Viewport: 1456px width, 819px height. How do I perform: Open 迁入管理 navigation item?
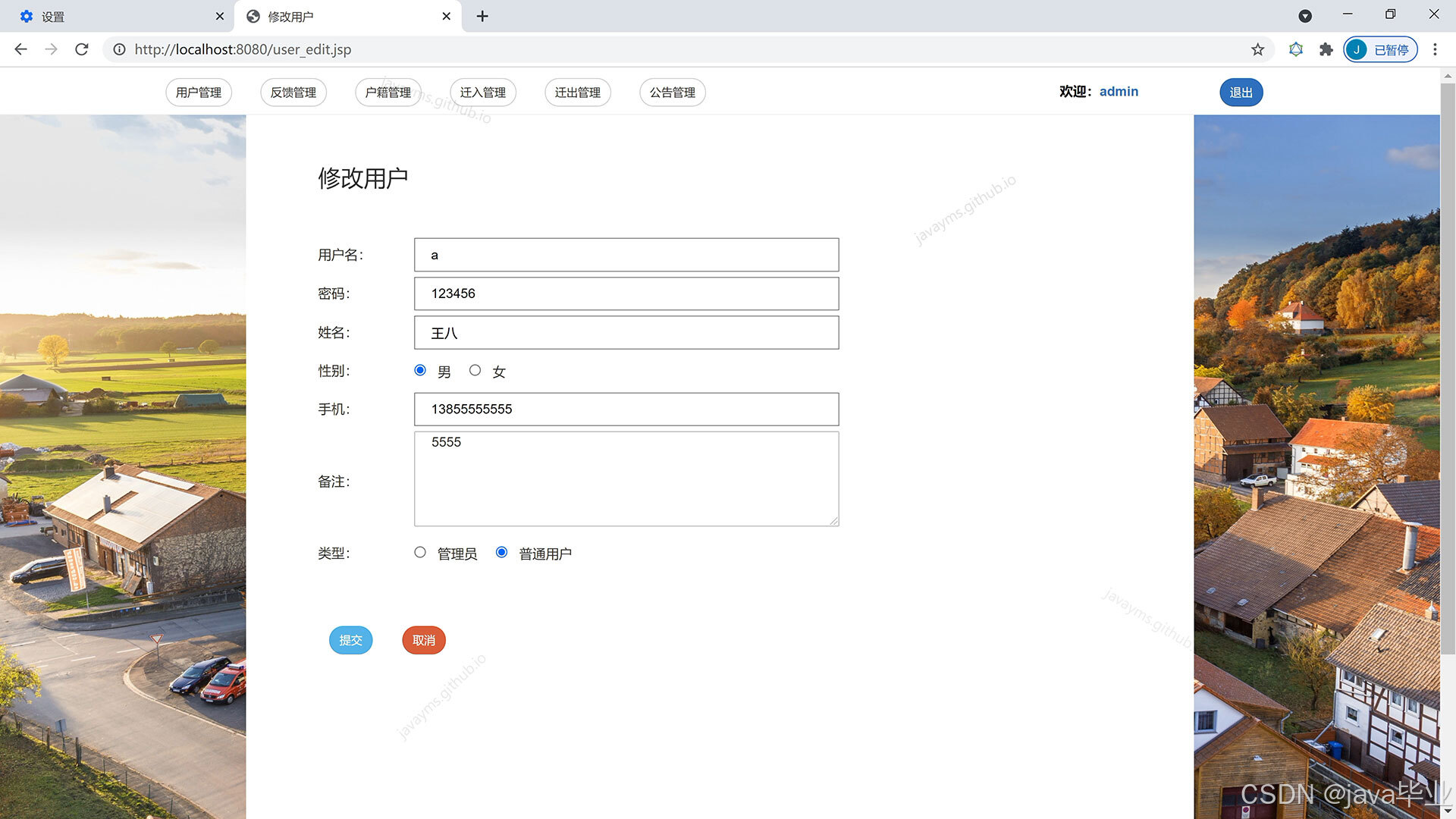pyautogui.click(x=483, y=93)
